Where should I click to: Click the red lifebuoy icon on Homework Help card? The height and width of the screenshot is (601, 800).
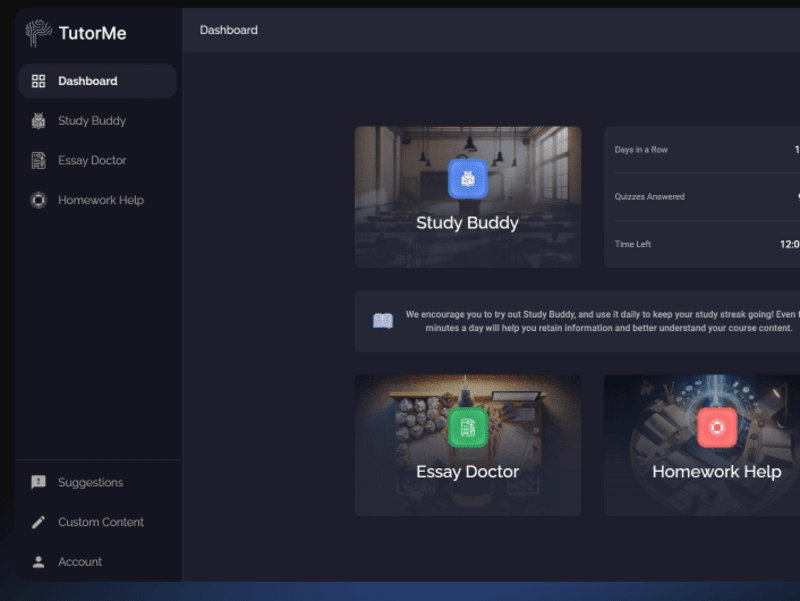[717, 428]
